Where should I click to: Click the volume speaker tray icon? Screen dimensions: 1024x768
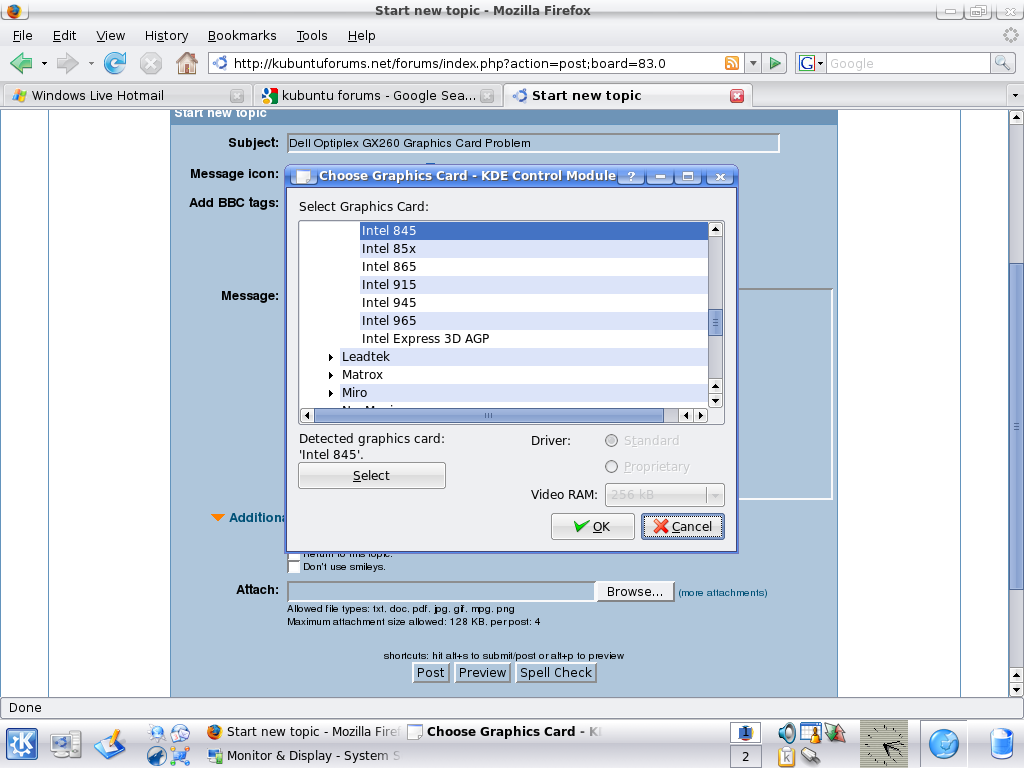[787, 733]
